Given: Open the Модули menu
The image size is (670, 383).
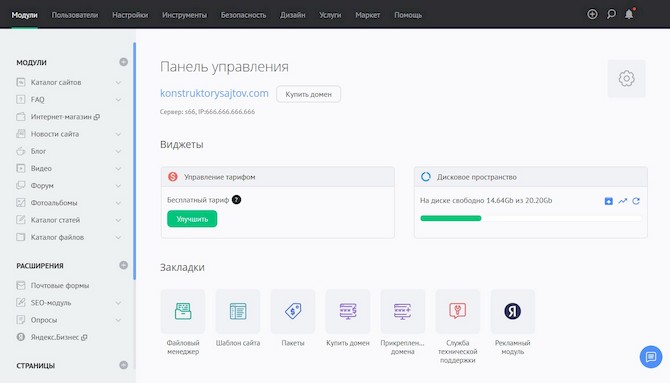Looking at the screenshot, I should tap(24, 15).
